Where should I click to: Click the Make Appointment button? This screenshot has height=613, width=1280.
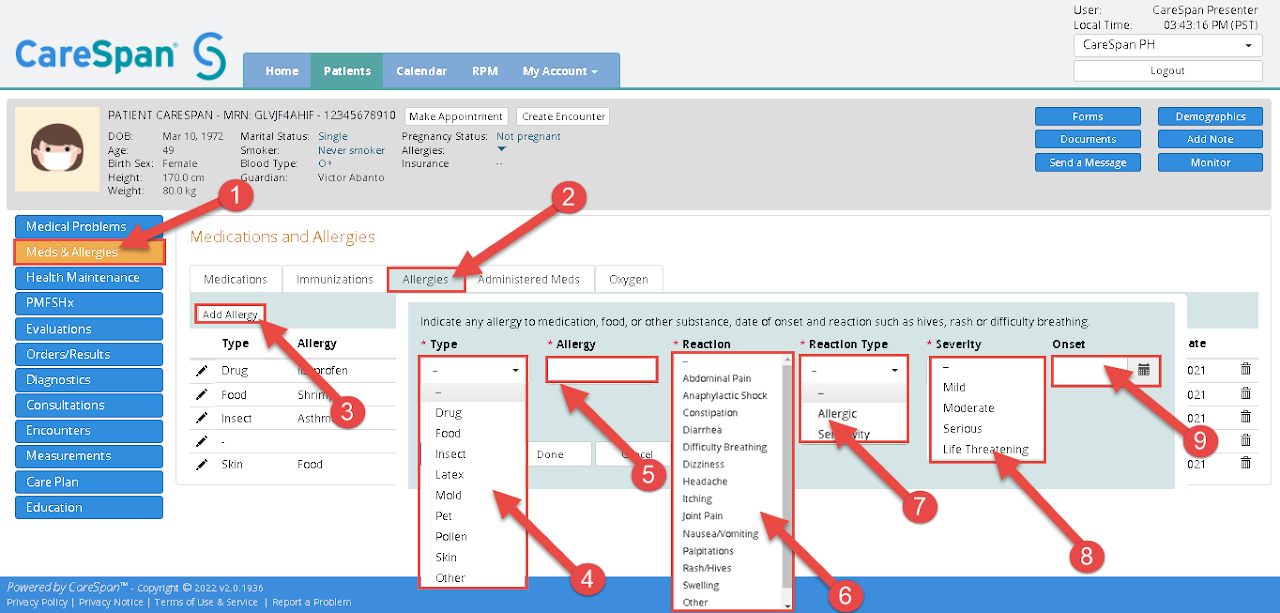456,116
